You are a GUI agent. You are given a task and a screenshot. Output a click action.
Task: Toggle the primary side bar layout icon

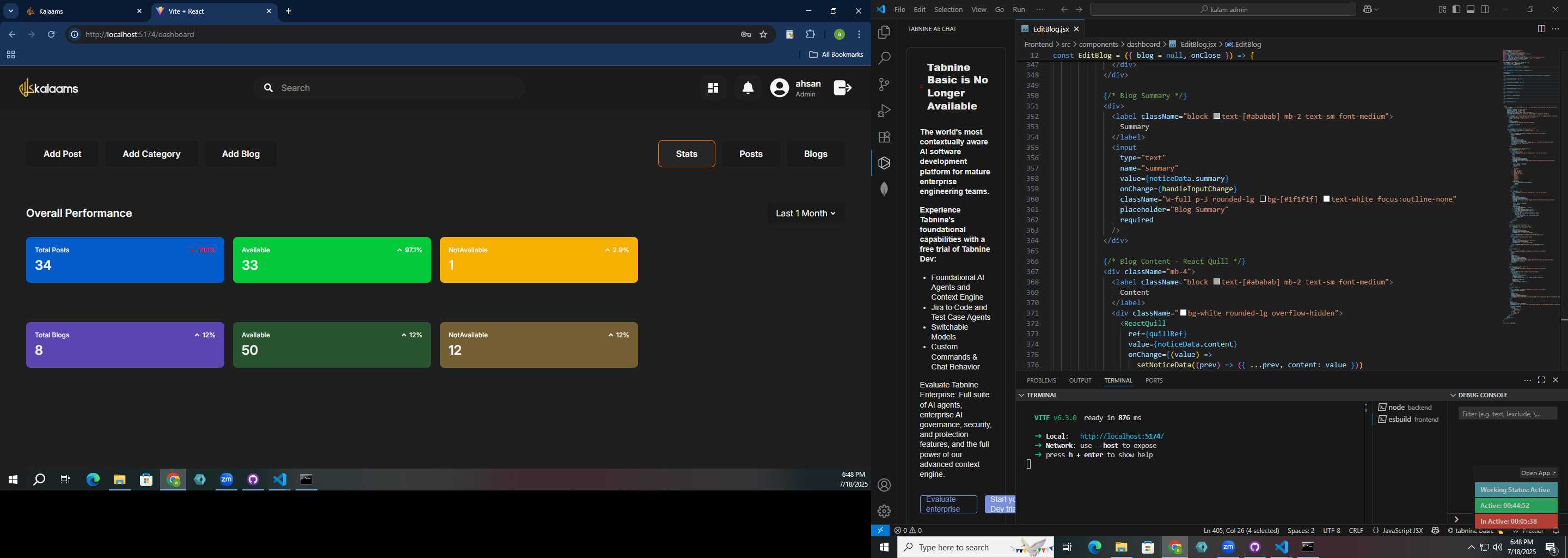1456,10
